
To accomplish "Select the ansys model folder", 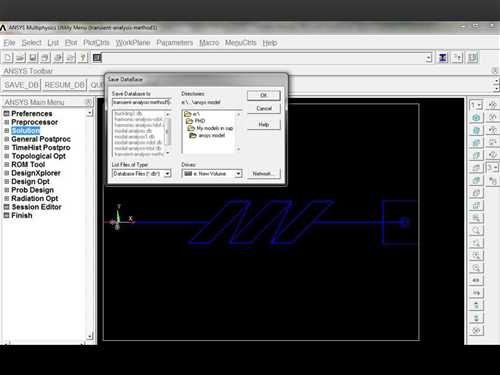I will click(x=207, y=135).
